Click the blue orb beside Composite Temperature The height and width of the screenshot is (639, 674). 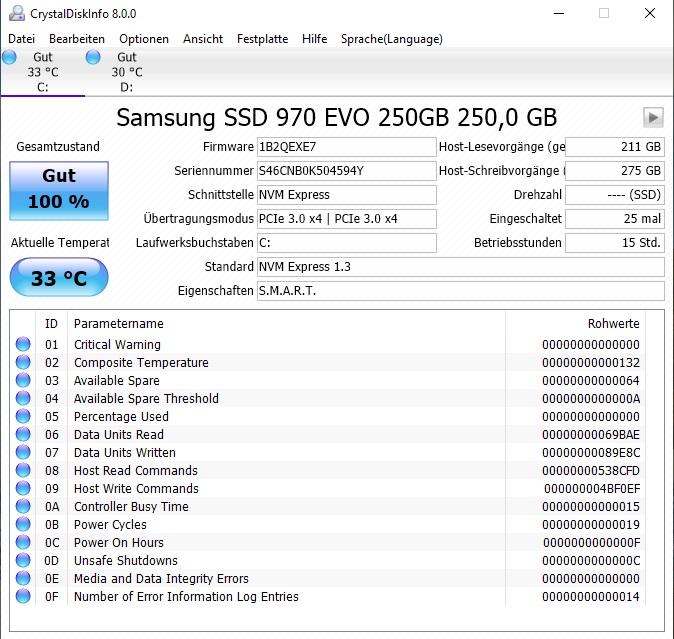(23, 362)
